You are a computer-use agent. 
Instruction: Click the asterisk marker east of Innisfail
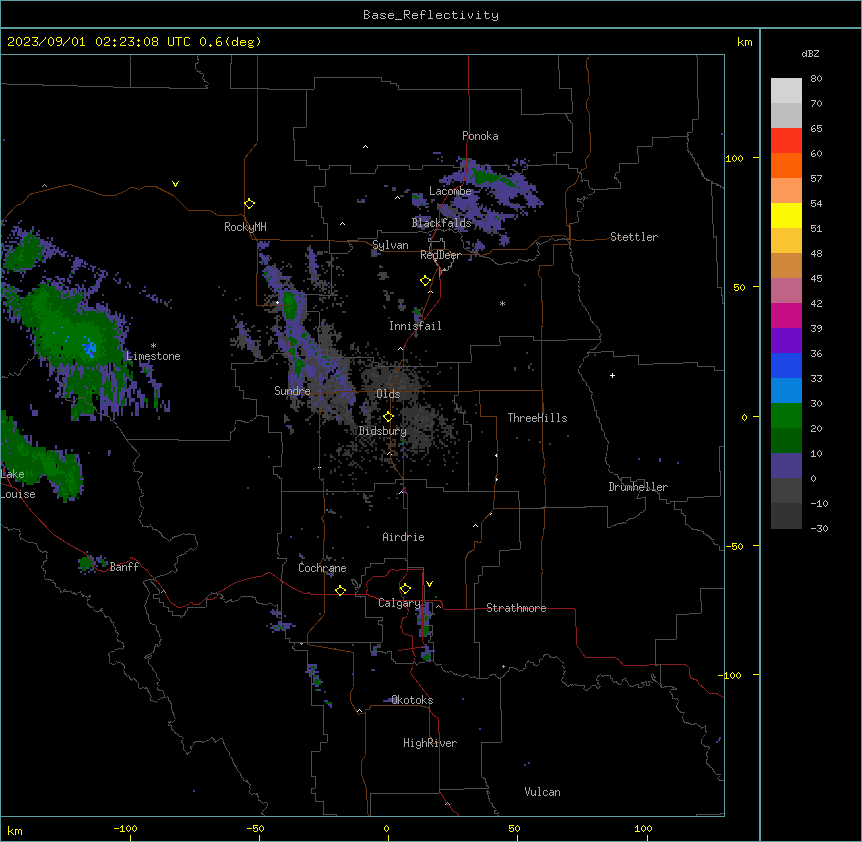[x=502, y=303]
